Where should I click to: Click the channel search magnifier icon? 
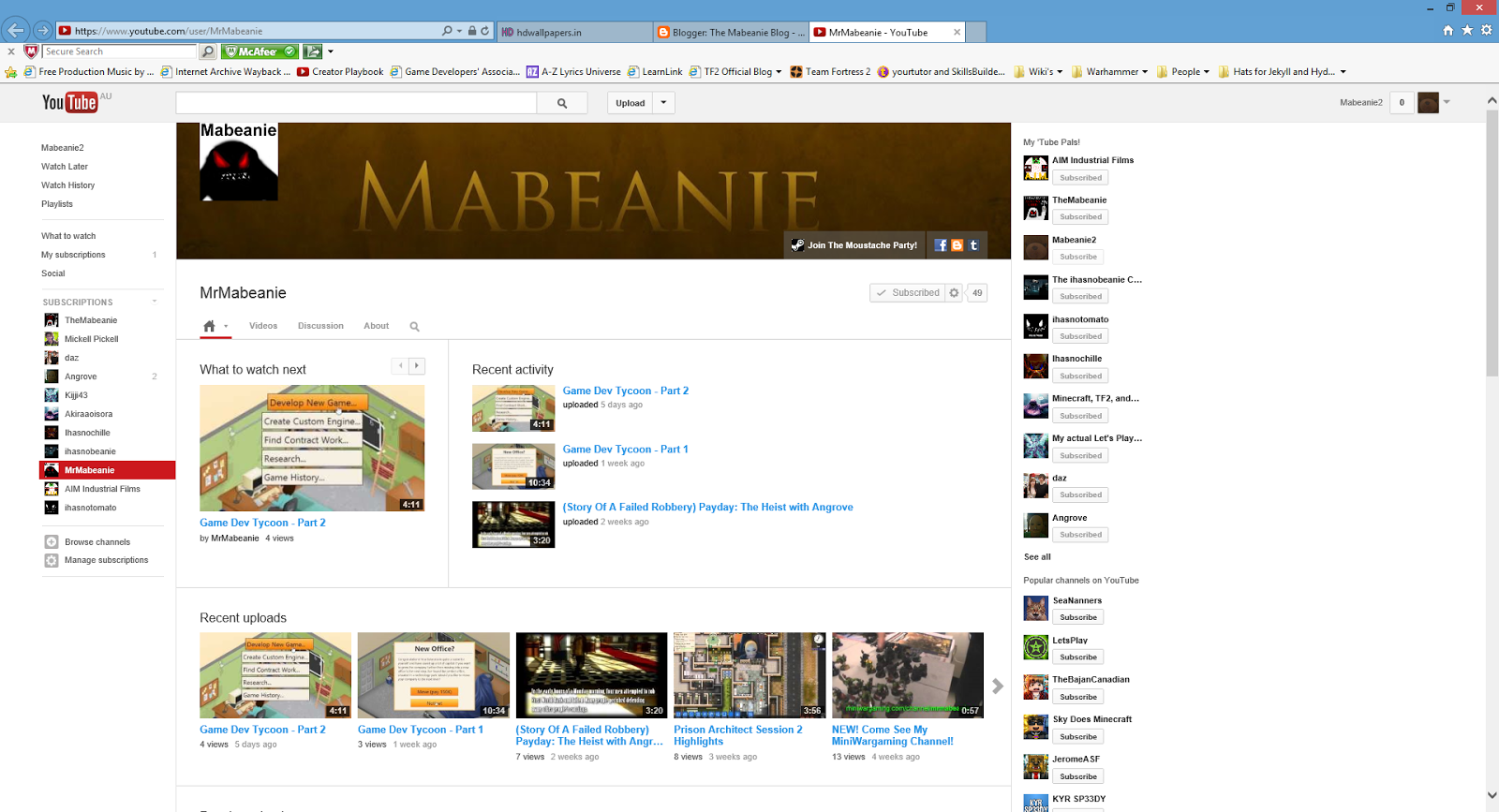414,327
